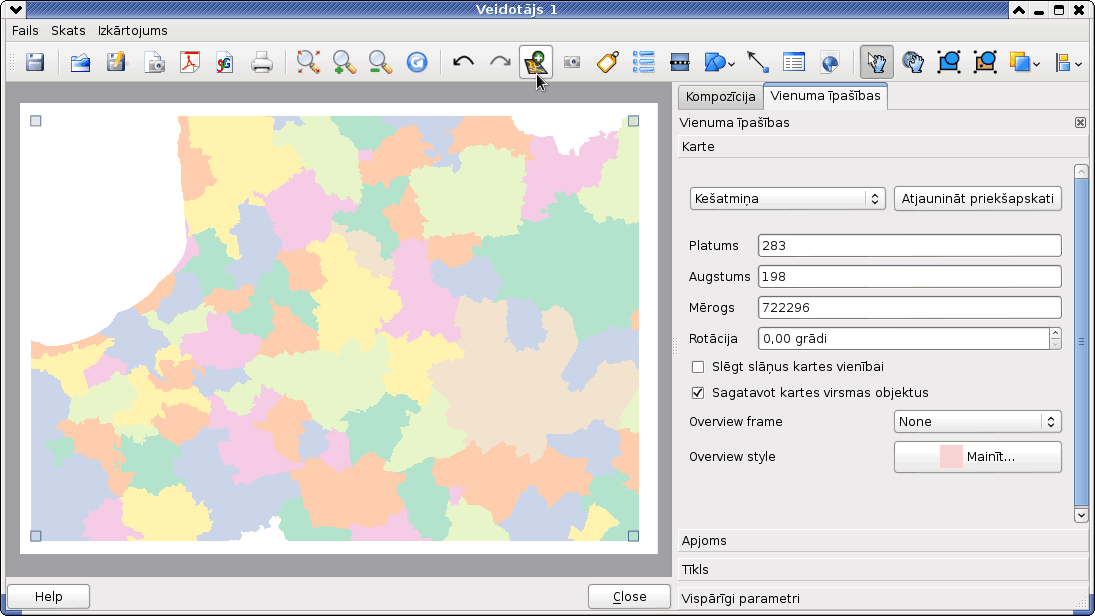This screenshot has height=616, width=1095.
Task: Click the Group items icon
Action: tap(949, 62)
